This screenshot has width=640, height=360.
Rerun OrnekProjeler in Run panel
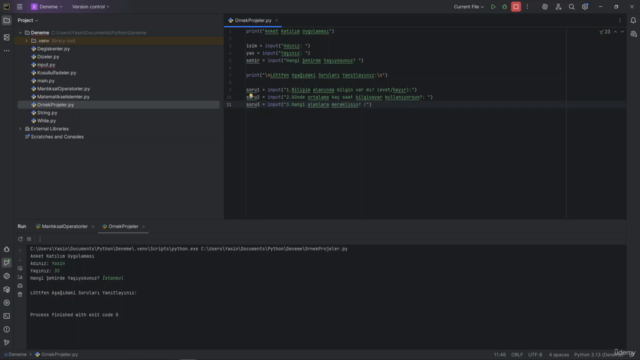pos(20,239)
